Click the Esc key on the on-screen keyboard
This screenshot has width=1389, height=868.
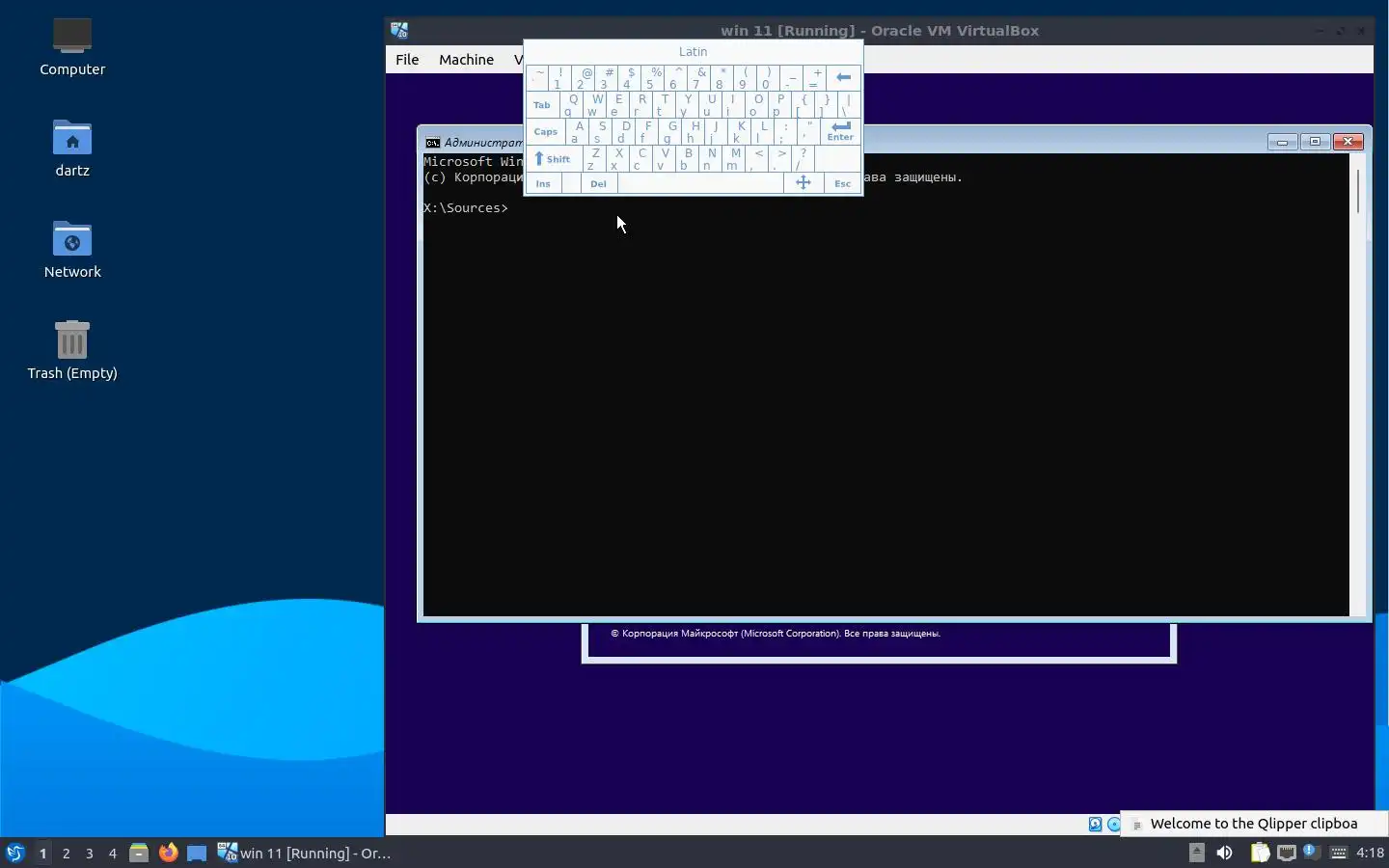point(843,183)
